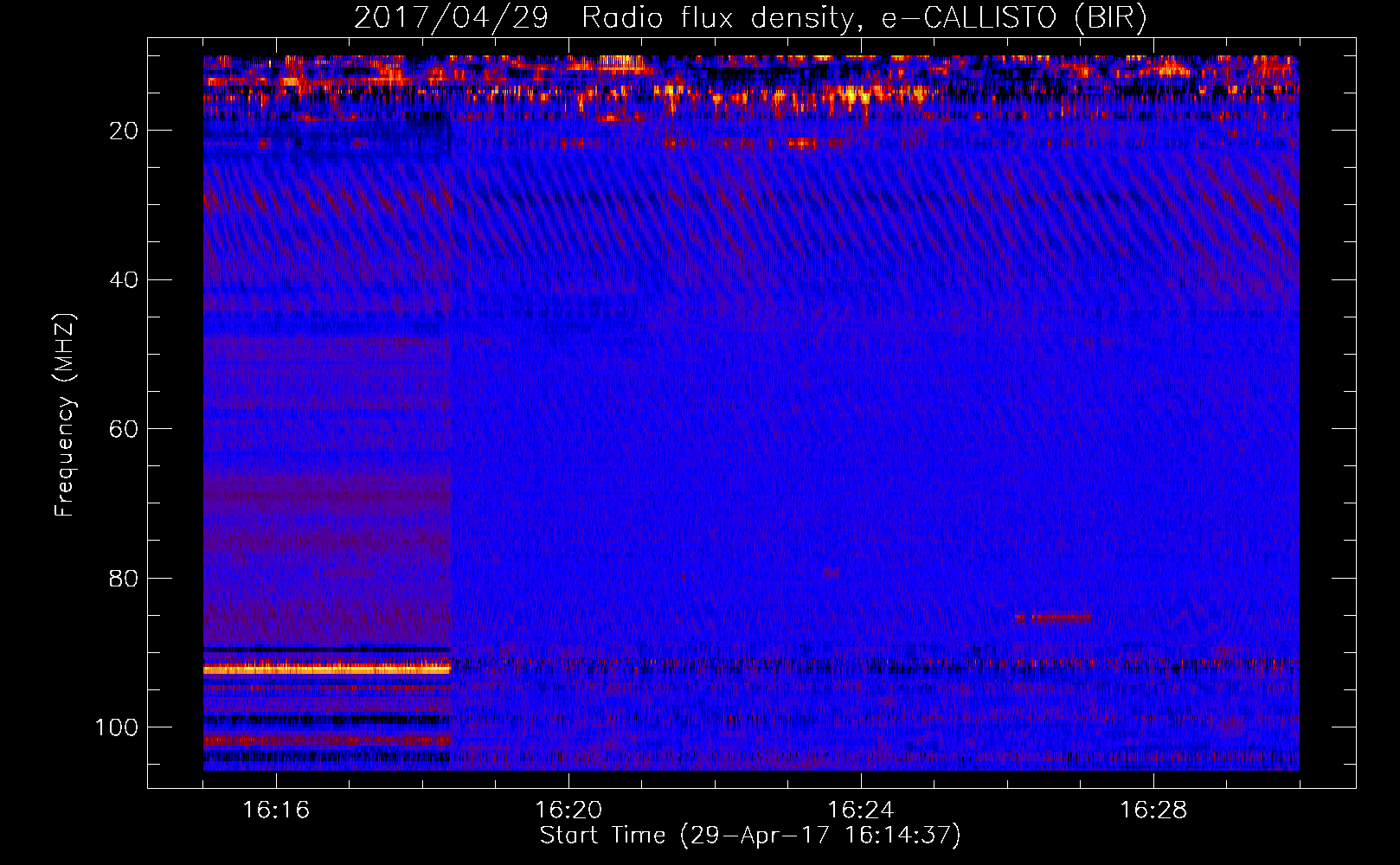
Task: Click the red band near 102 MHz at left
Action: (327, 740)
